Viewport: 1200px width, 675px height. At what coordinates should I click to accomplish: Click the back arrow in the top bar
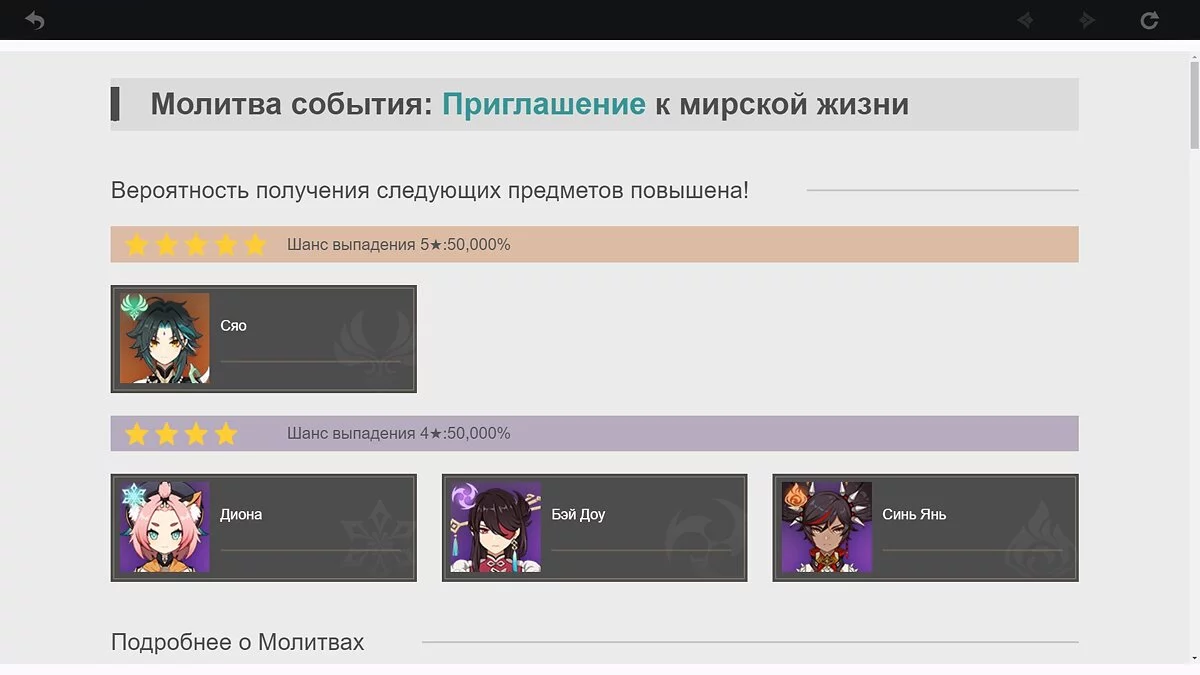coord(34,19)
